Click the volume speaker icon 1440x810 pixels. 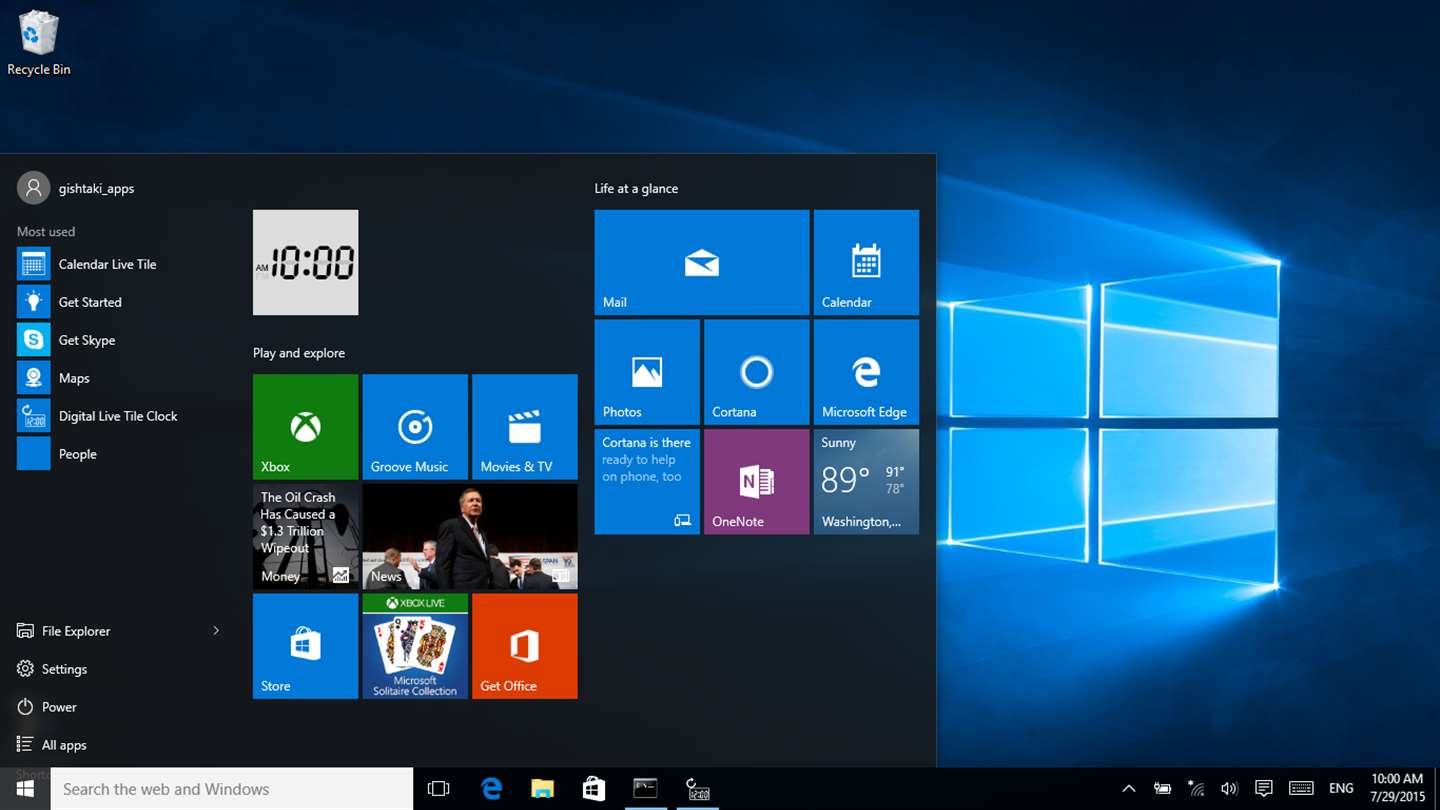[1229, 789]
